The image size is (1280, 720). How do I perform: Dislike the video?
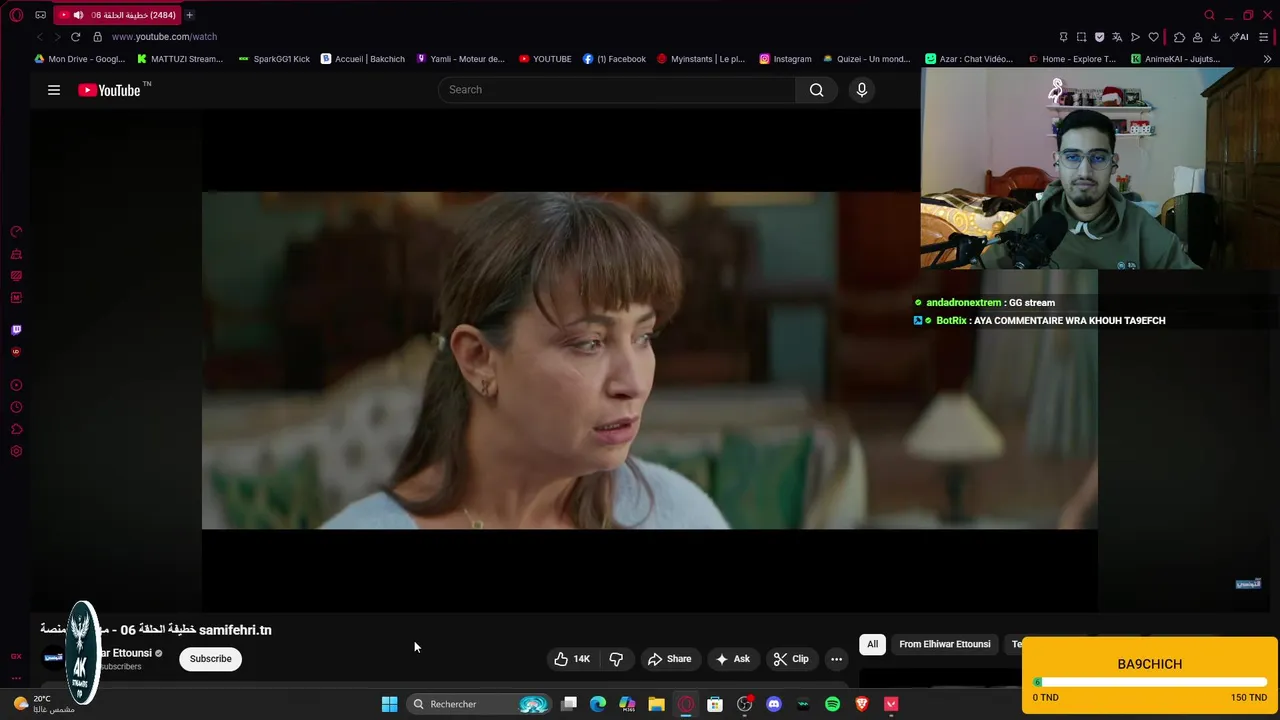616,659
